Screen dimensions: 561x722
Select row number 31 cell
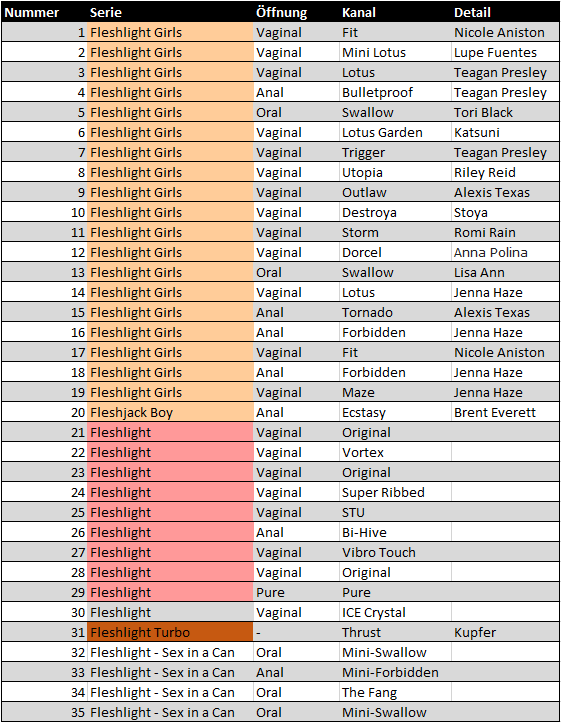(44, 632)
